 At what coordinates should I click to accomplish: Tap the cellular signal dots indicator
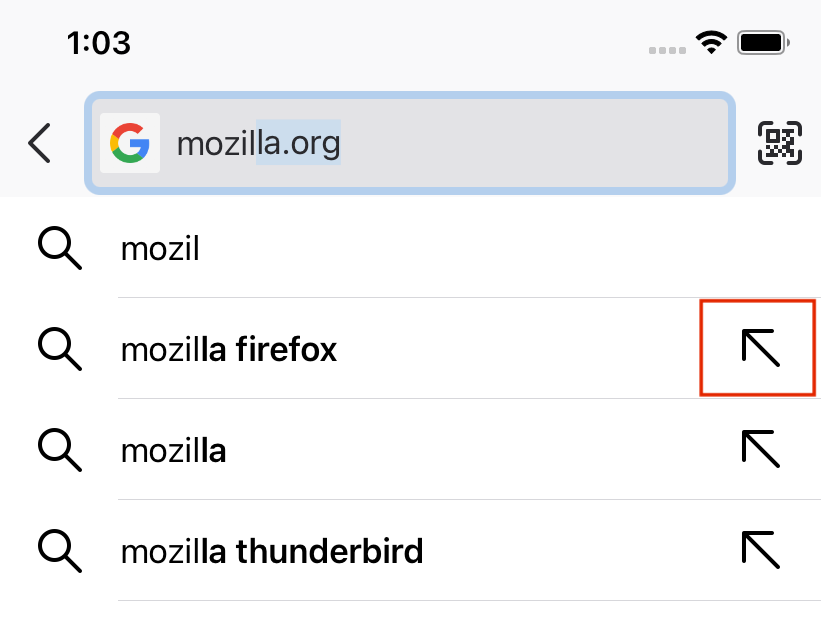pos(667,50)
